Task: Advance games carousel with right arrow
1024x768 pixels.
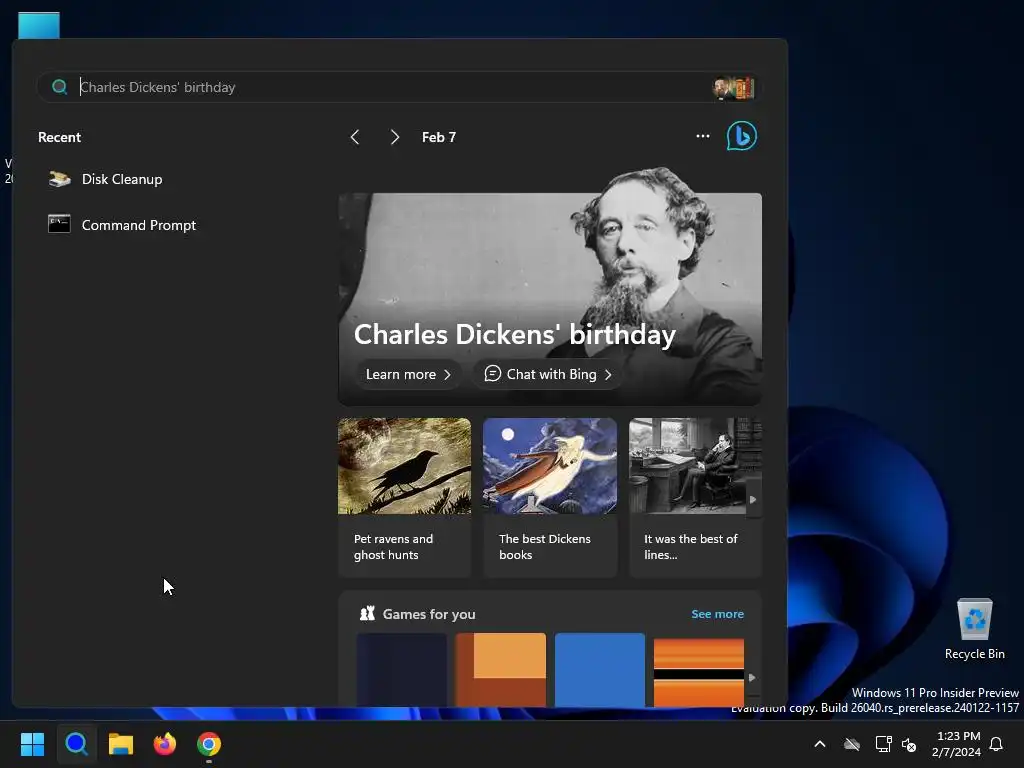Action: (752, 677)
